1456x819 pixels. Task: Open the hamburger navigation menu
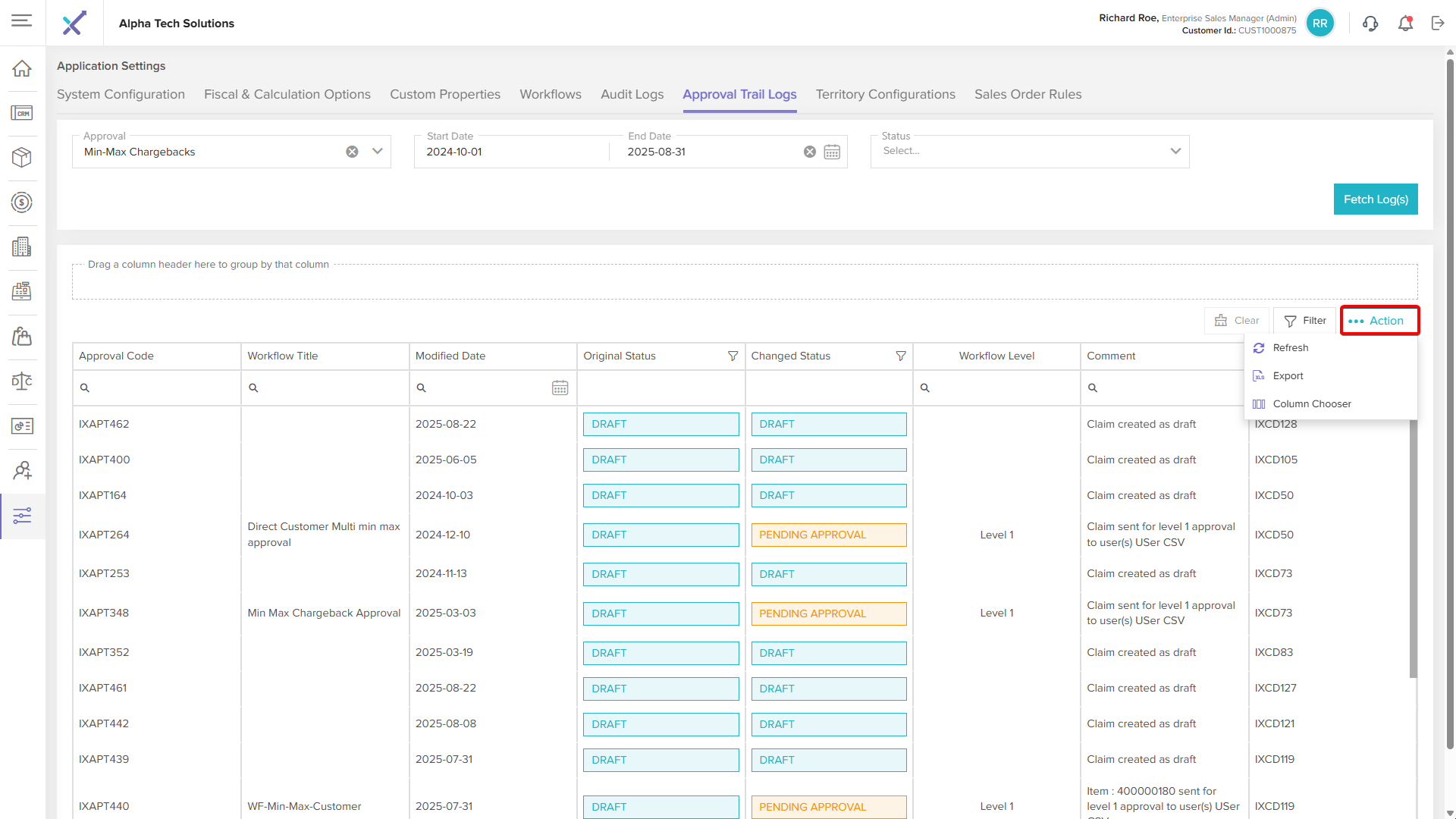(x=22, y=20)
